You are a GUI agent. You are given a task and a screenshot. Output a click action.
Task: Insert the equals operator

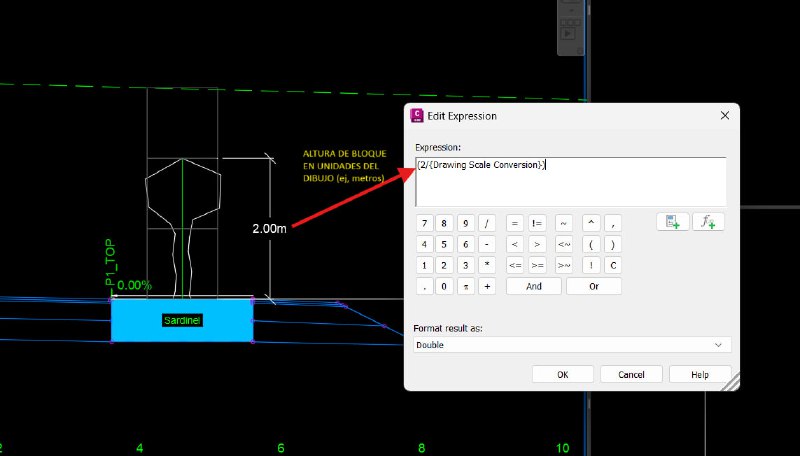point(514,223)
